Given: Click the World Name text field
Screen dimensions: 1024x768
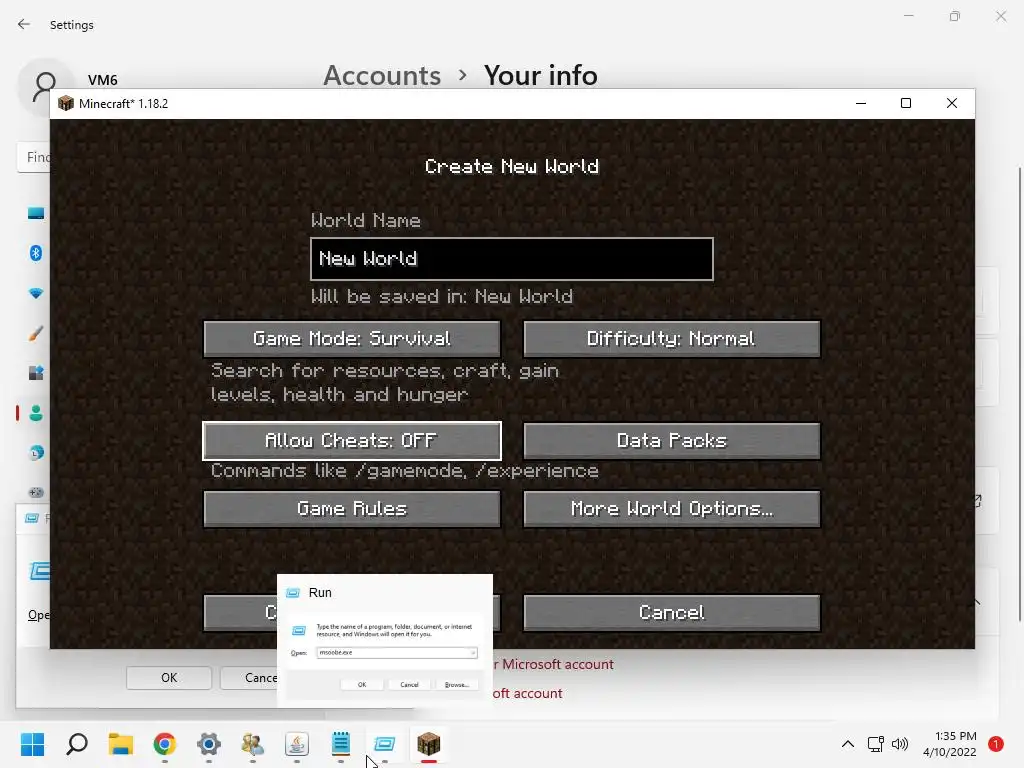Looking at the screenshot, I should pyautogui.click(x=512, y=259).
